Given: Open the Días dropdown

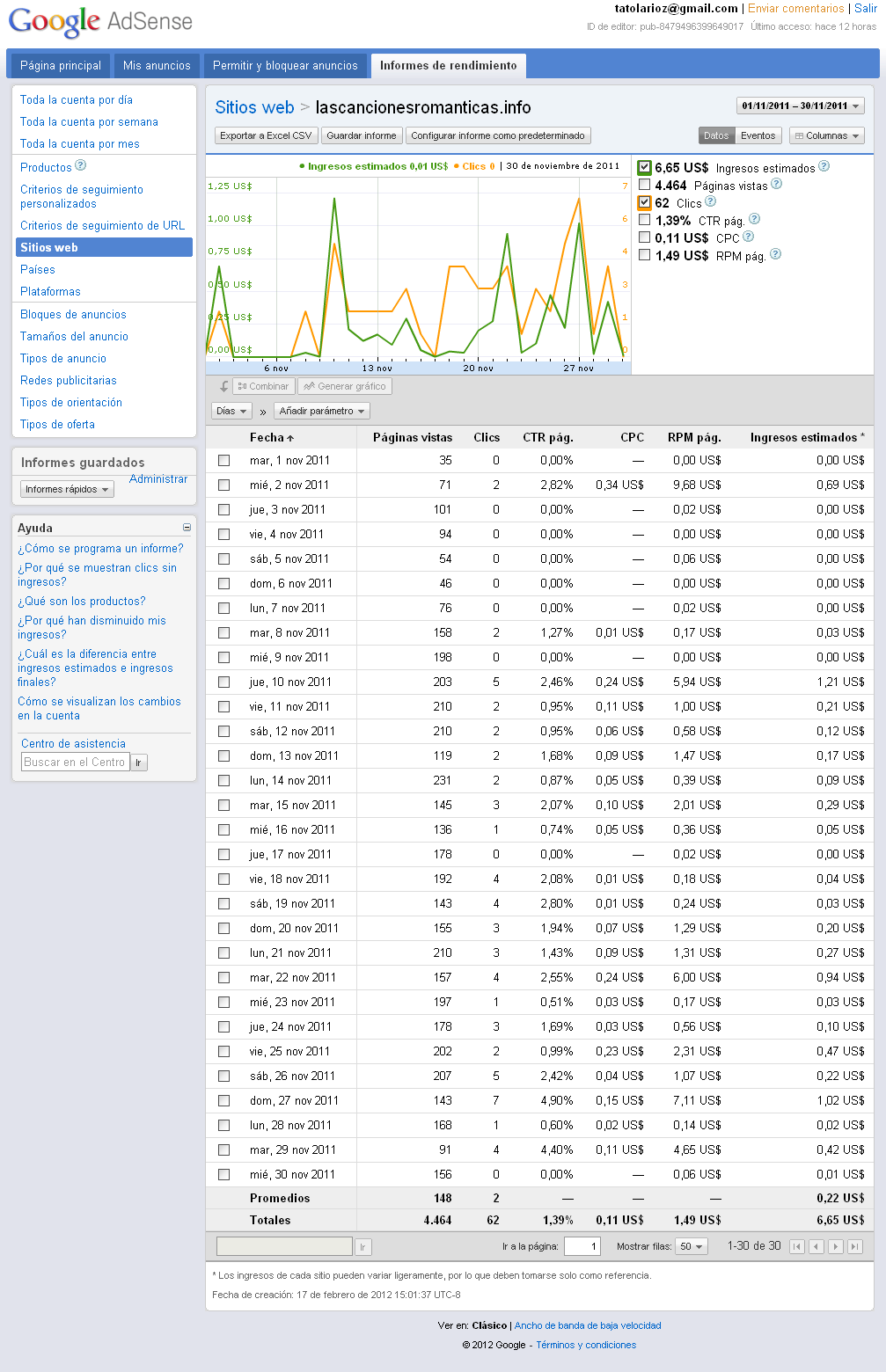Looking at the screenshot, I should [x=231, y=411].
